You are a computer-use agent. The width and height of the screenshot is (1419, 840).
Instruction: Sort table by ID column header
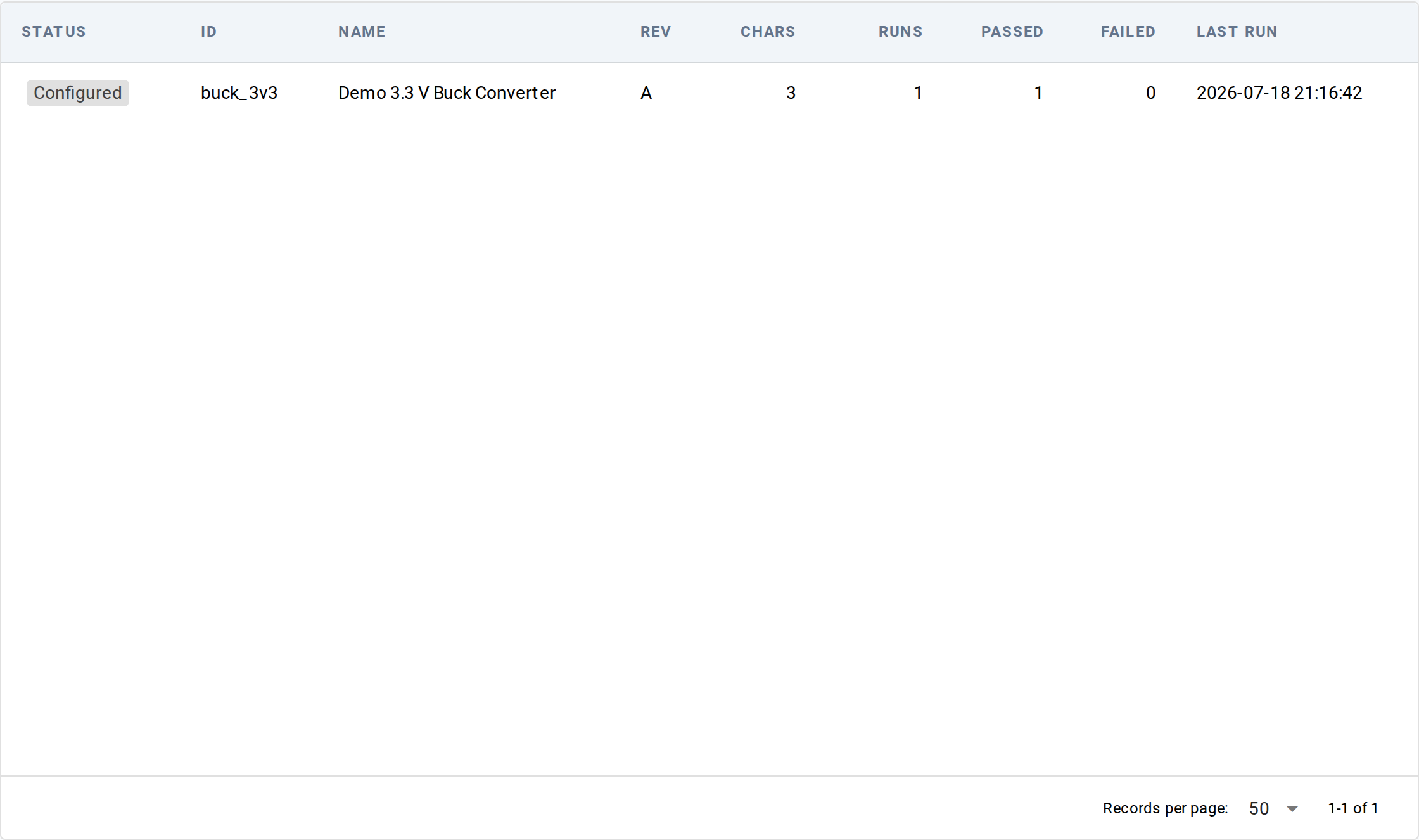click(209, 32)
